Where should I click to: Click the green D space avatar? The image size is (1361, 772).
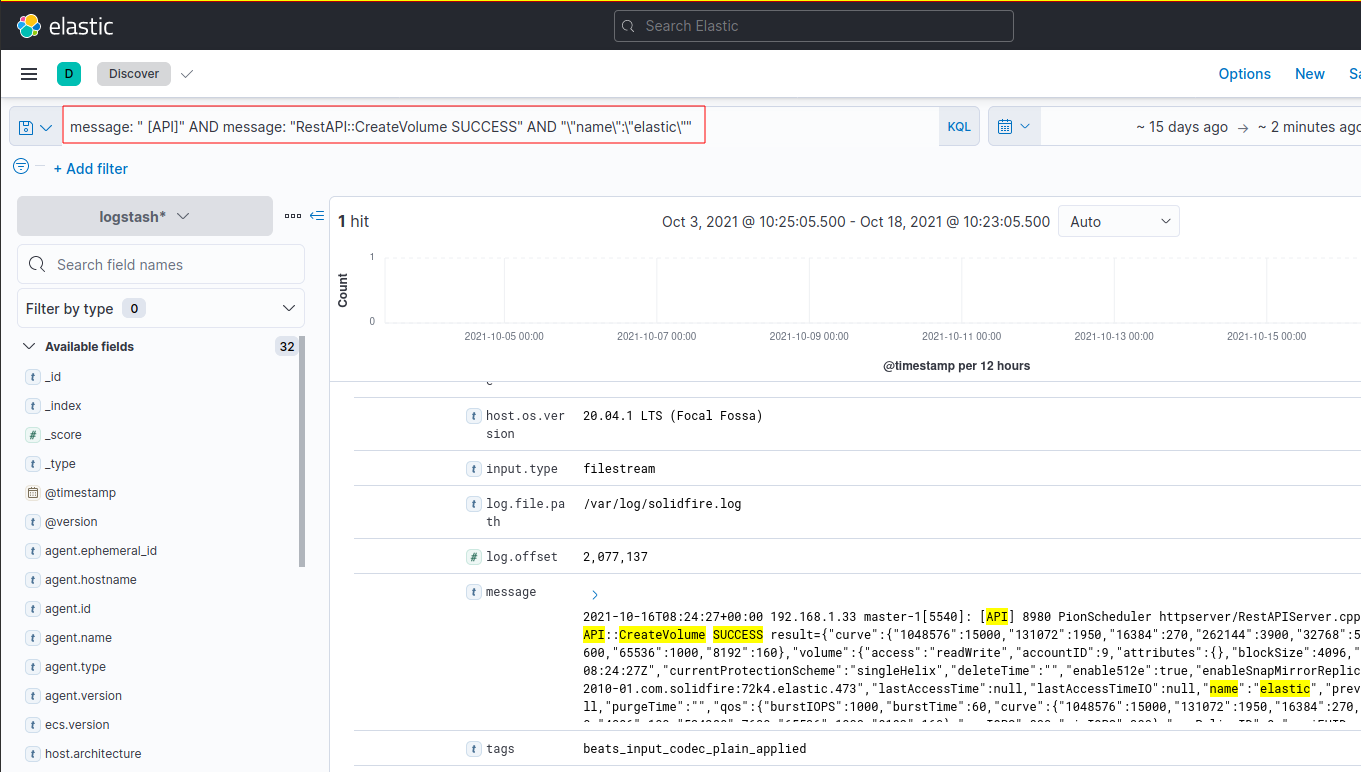coord(69,73)
